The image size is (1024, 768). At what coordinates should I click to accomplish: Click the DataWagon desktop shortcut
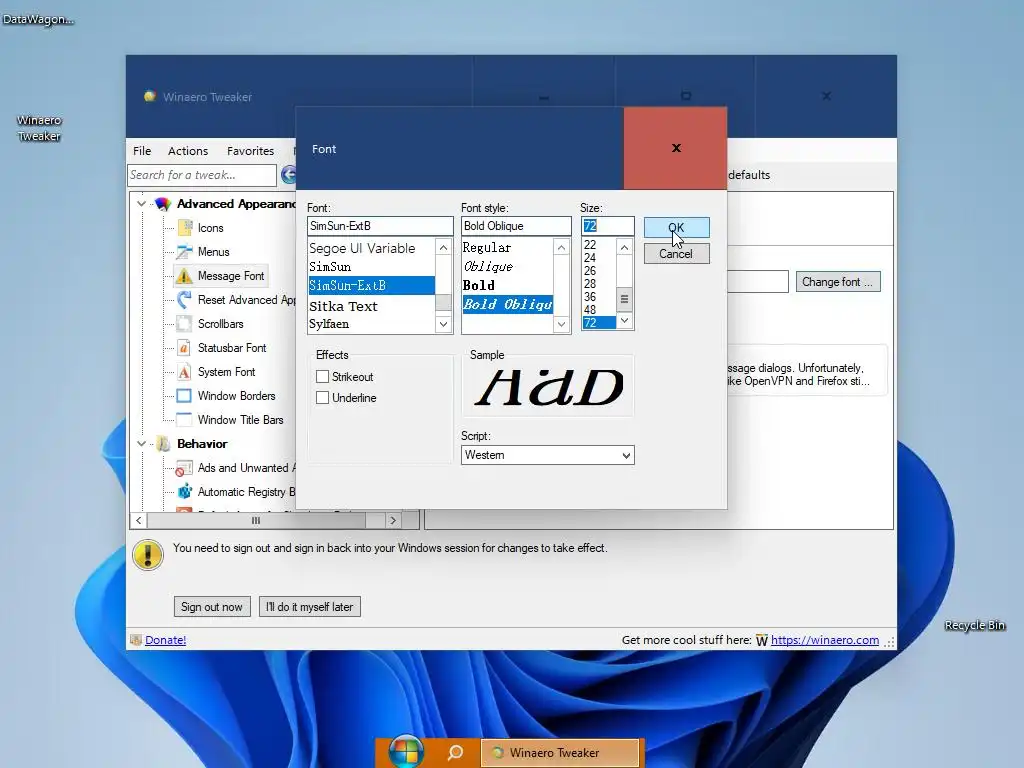tap(38, 19)
